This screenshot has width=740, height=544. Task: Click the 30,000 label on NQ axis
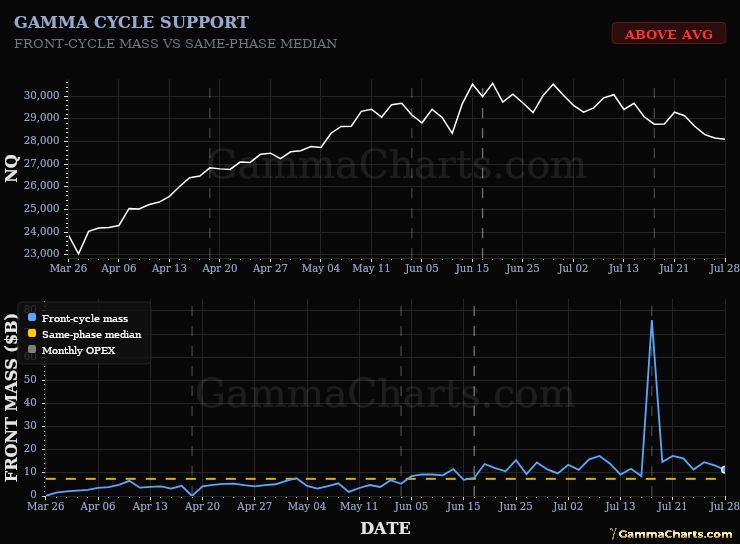pyautogui.click(x=42, y=95)
